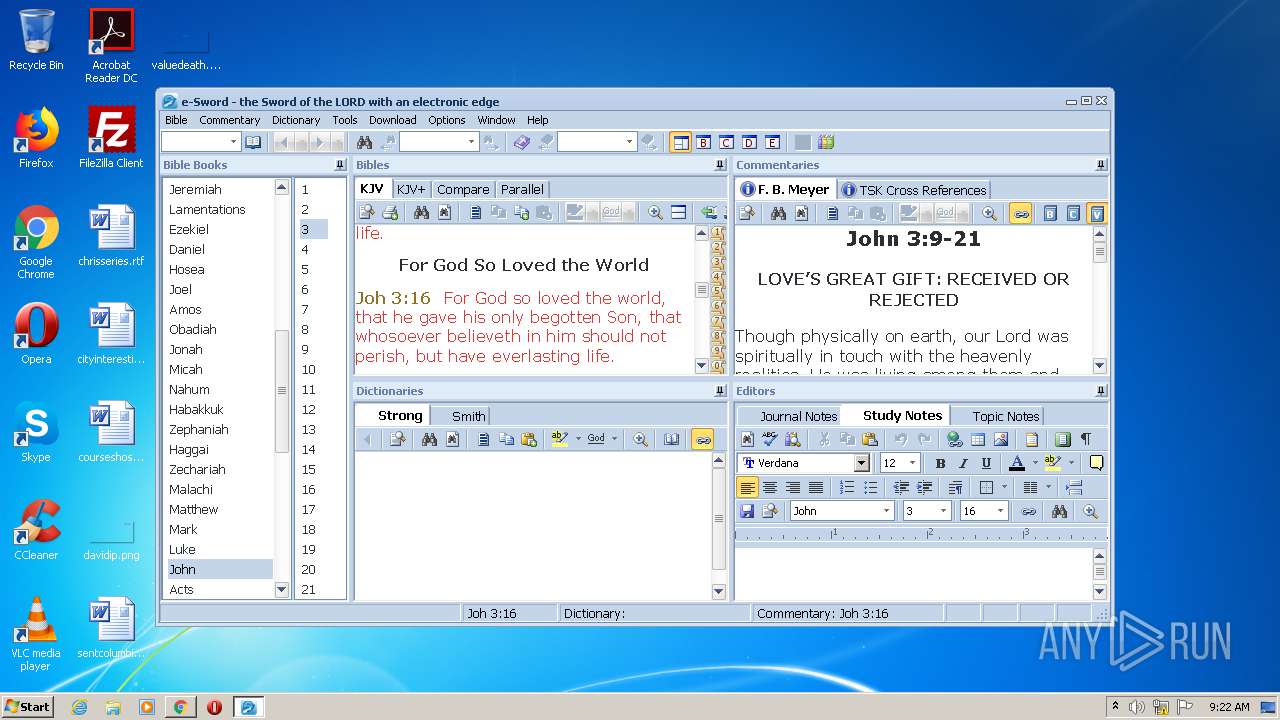Switch to Editor layout E in main toolbar
This screenshot has height=720, width=1280.
(772, 142)
